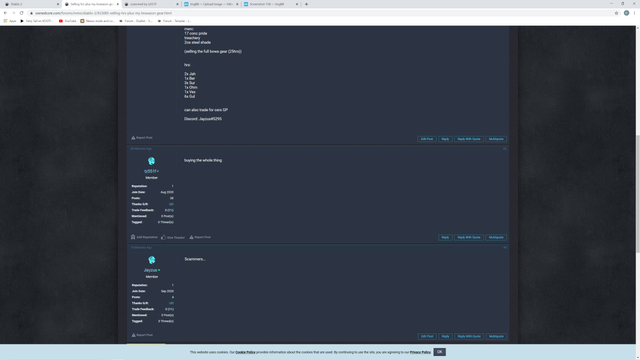
Task: Report the 'Scammers...' post
Action: (142, 335)
